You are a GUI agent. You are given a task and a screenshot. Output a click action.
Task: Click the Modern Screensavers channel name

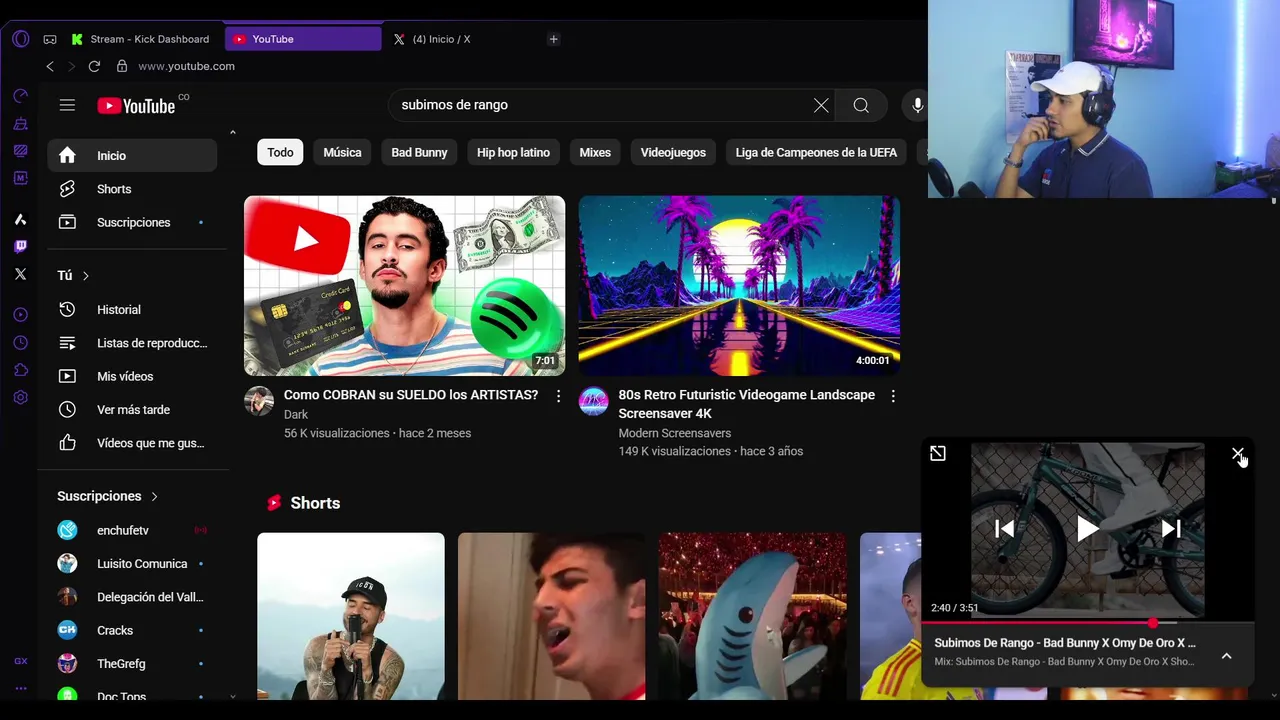(x=675, y=433)
